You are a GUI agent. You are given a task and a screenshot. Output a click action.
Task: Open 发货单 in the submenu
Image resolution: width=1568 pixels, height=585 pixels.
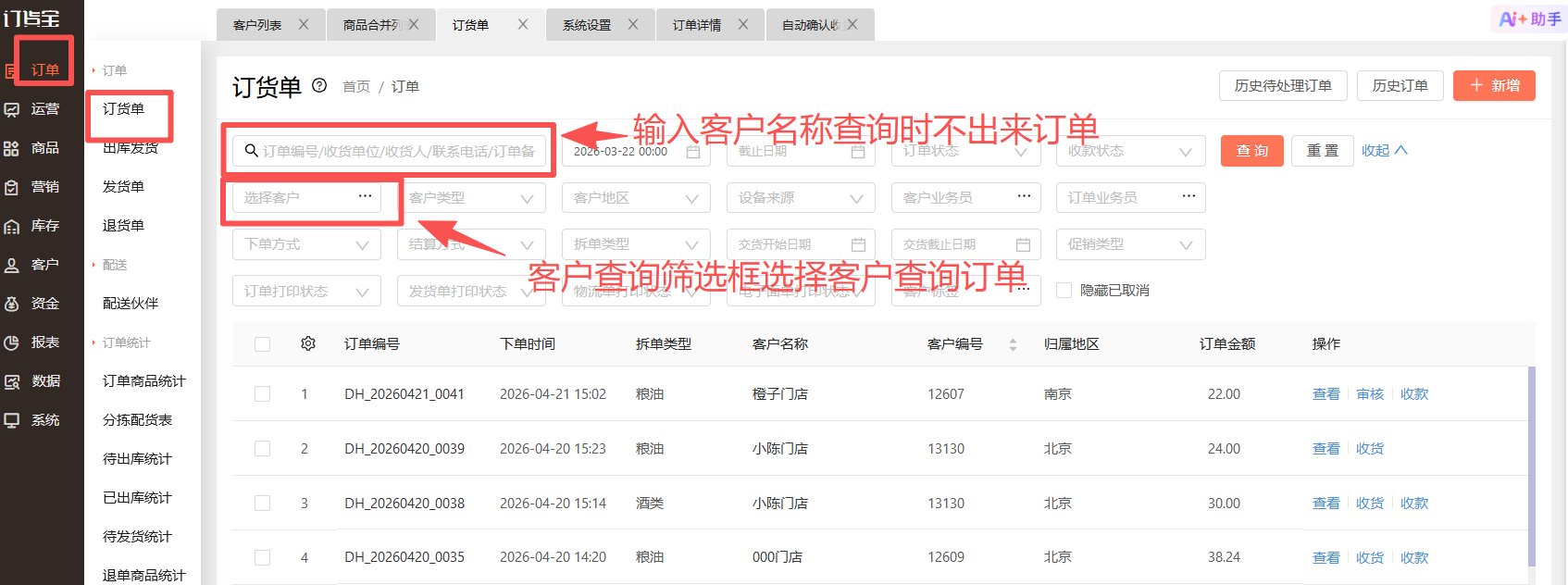pos(123,187)
